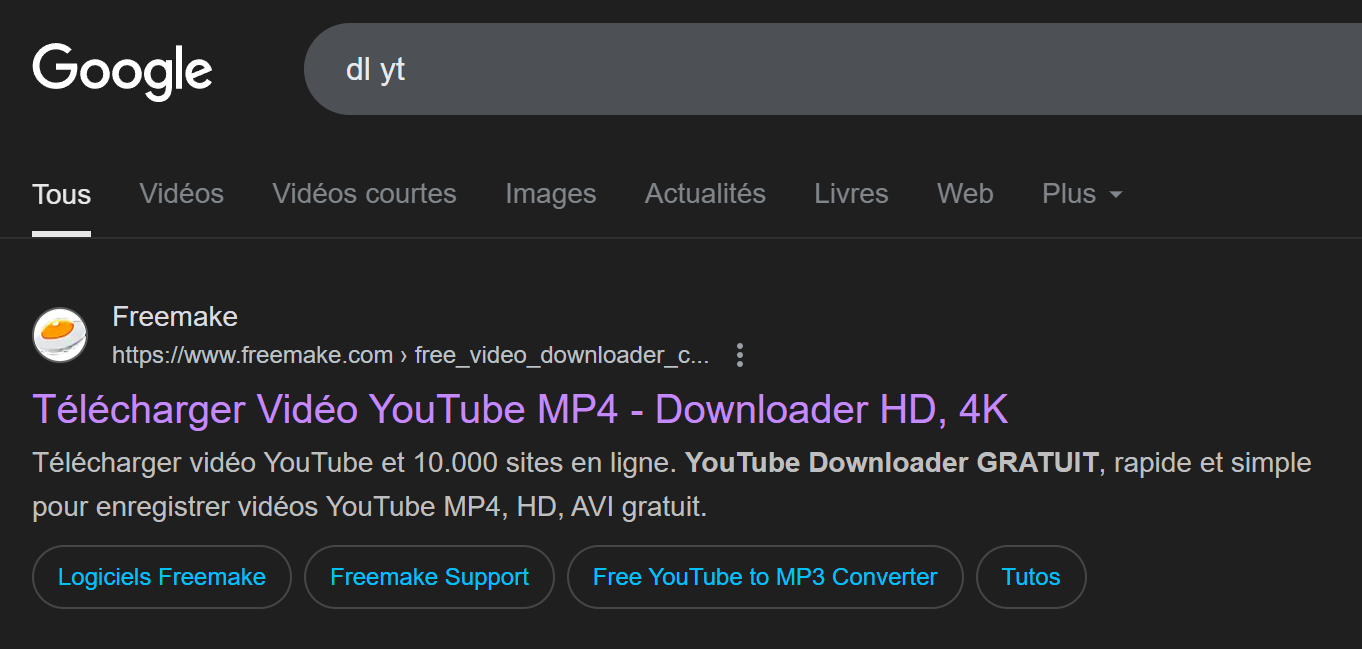Go to the Web tab
Screen dimensions: 1362x649
[965, 194]
